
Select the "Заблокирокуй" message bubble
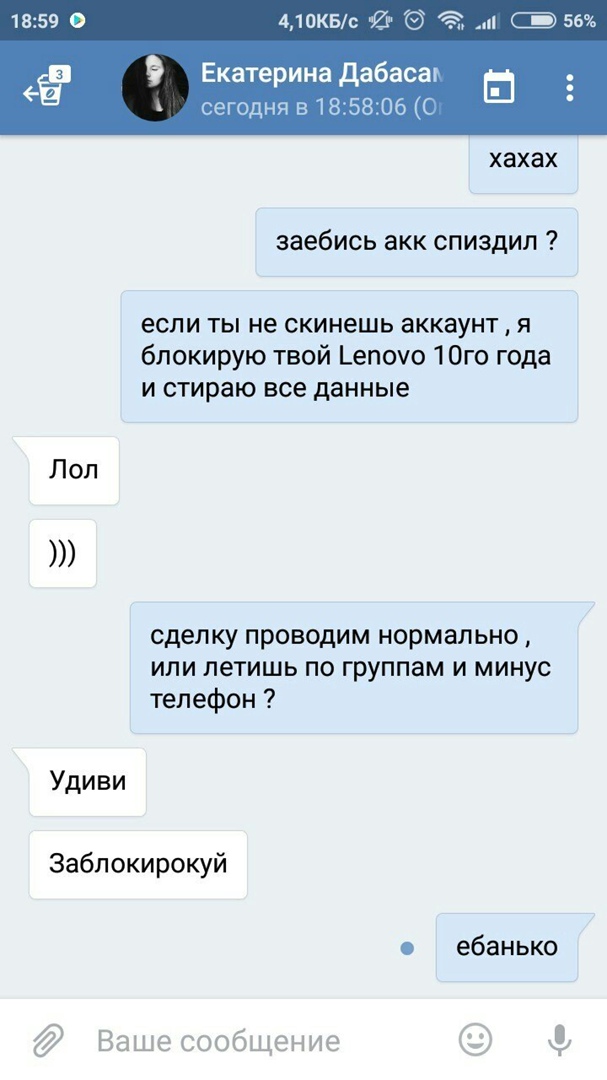(138, 864)
